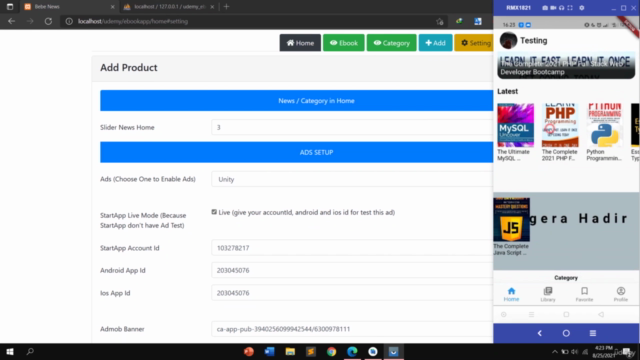
Task: Open Windows taskbar search
Action: (x=30, y=351)
